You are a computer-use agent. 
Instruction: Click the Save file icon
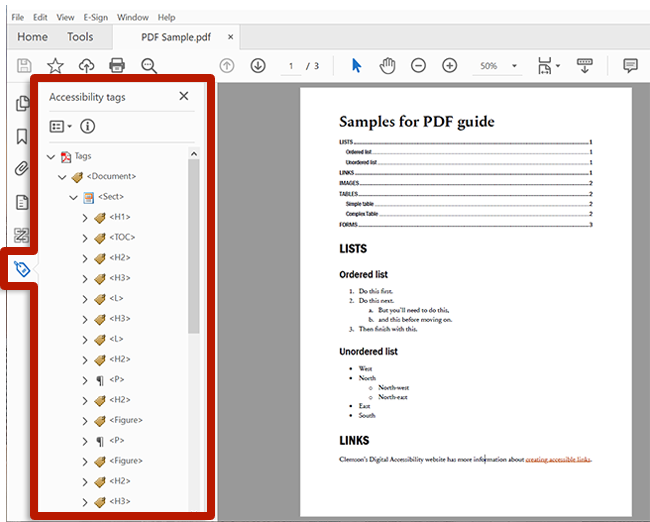coord(24,66)
